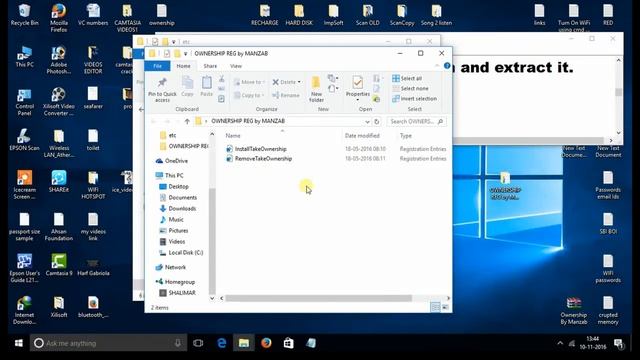Select the InstallTakeOwnership file
Image resolution: width=640 pixels, height=360 pixels.
click(x=260, y=149)
